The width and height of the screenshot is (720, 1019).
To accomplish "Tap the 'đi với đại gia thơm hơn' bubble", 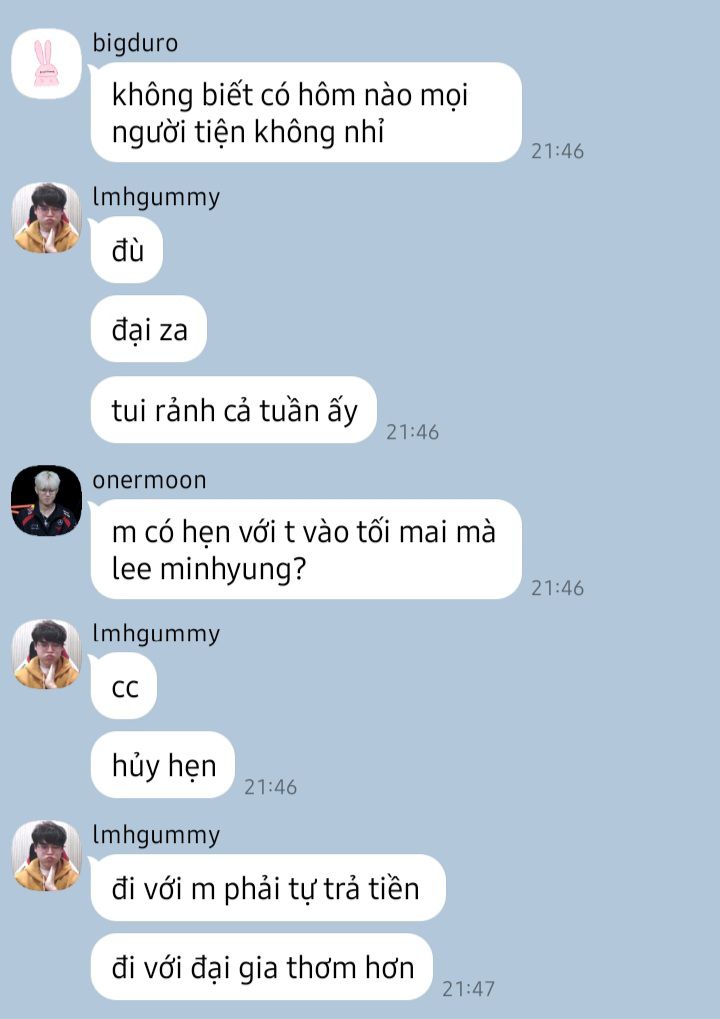I will (262, 967).
